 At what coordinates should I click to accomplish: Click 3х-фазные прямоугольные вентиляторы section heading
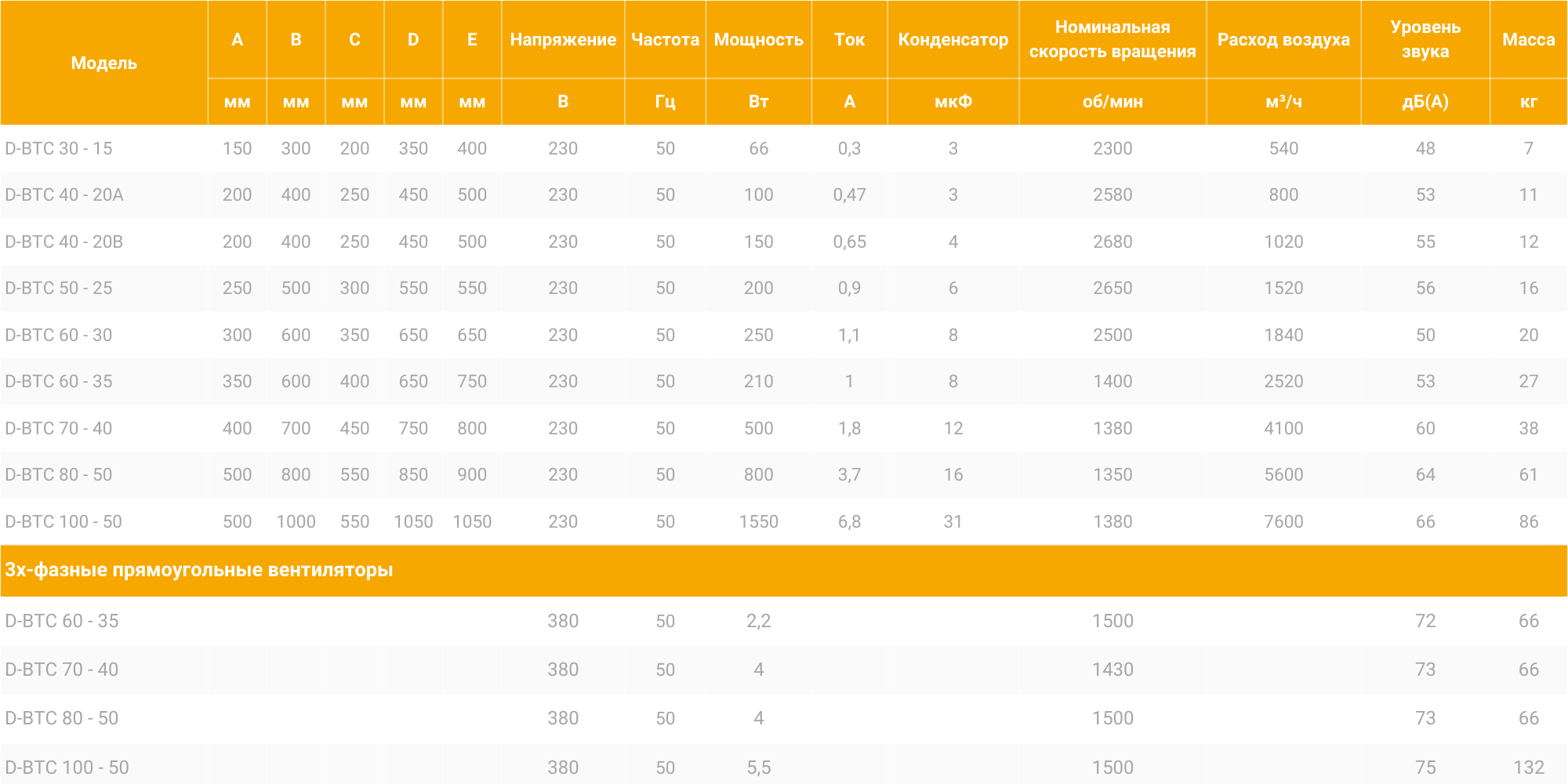(199, 570)
